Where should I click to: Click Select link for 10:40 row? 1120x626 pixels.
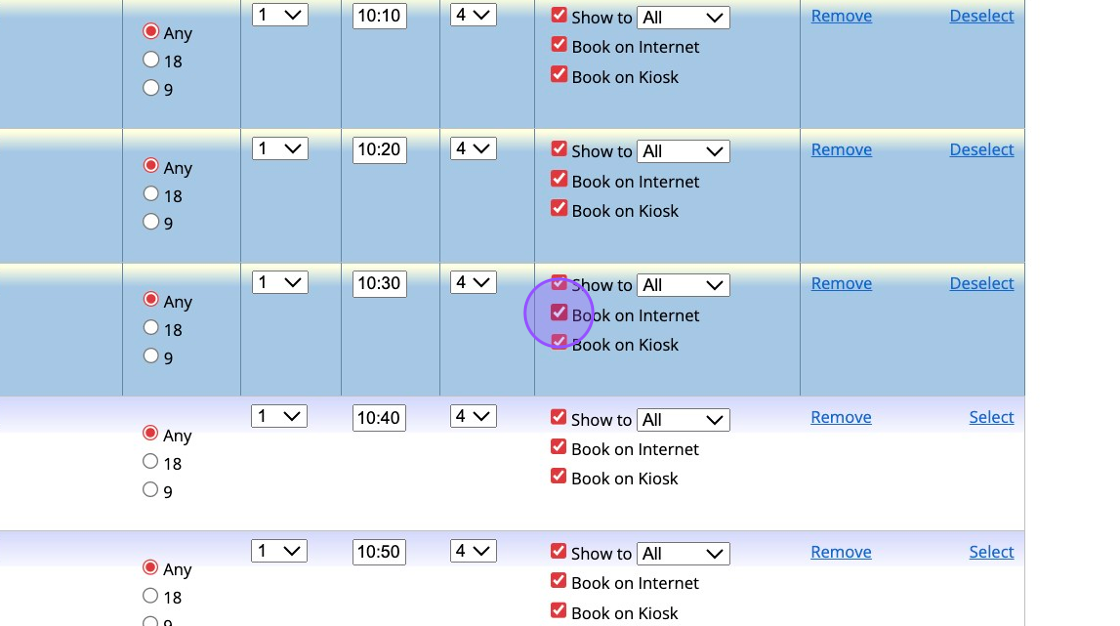(x=991, y=417)
